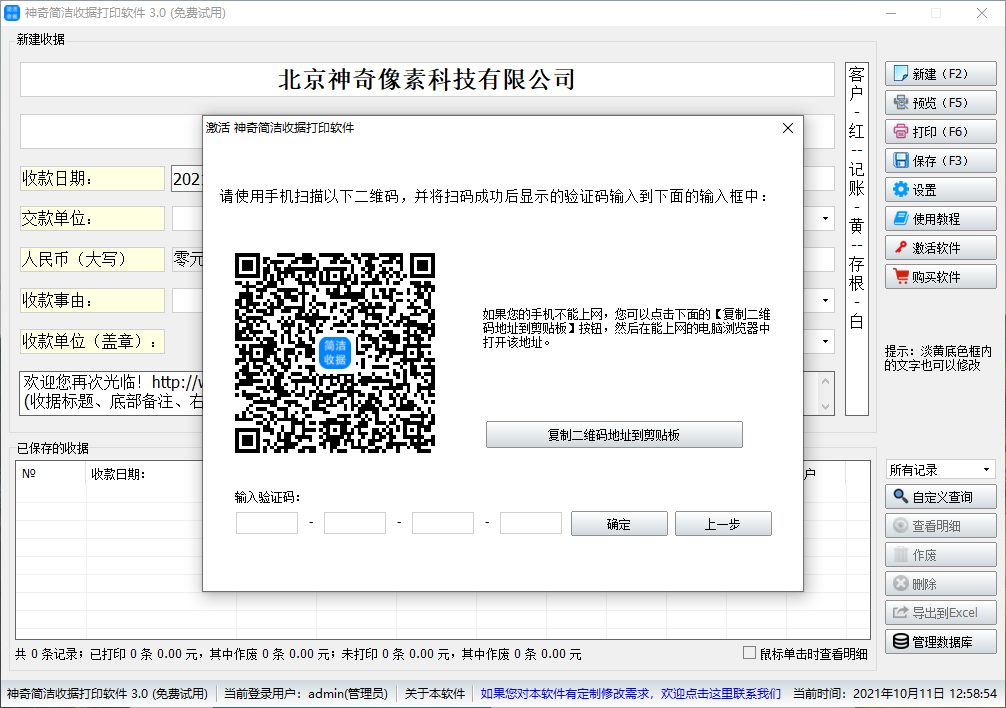
Task: Click the 作废 void receipt button
Action: tap(941, 555)
